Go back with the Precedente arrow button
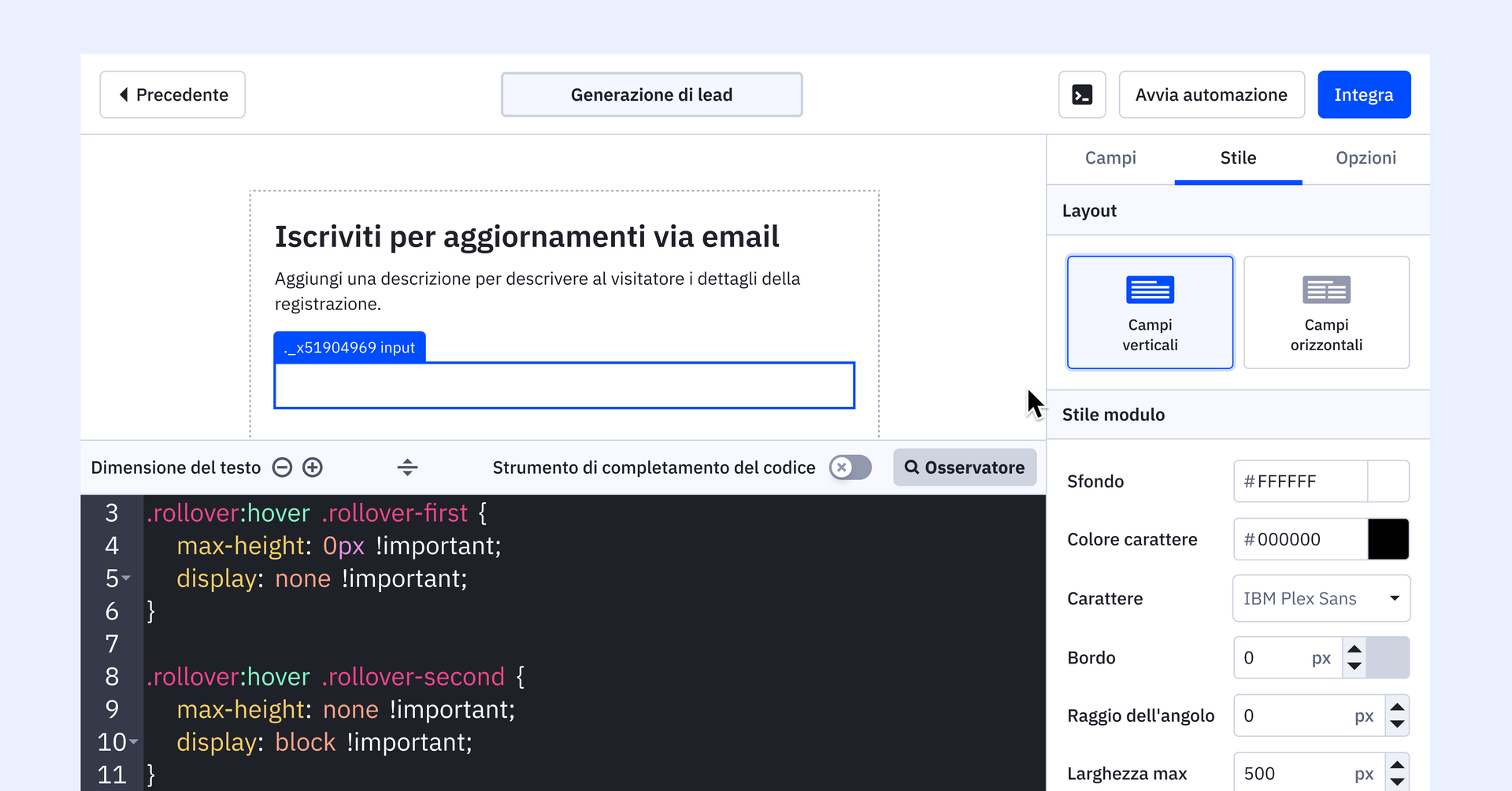The width and height of the screenshot is (1512, 791). click(172, 94)
